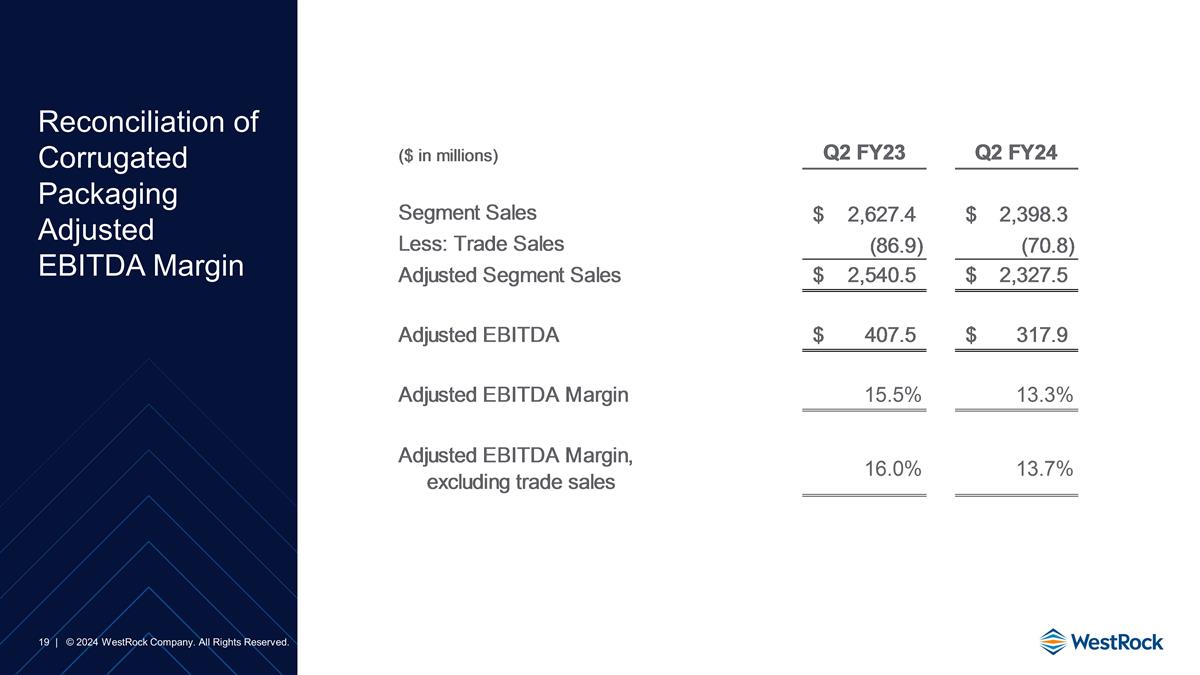Click the 317.9 Adjusted EBITDA value

[x=1041, y=336]
